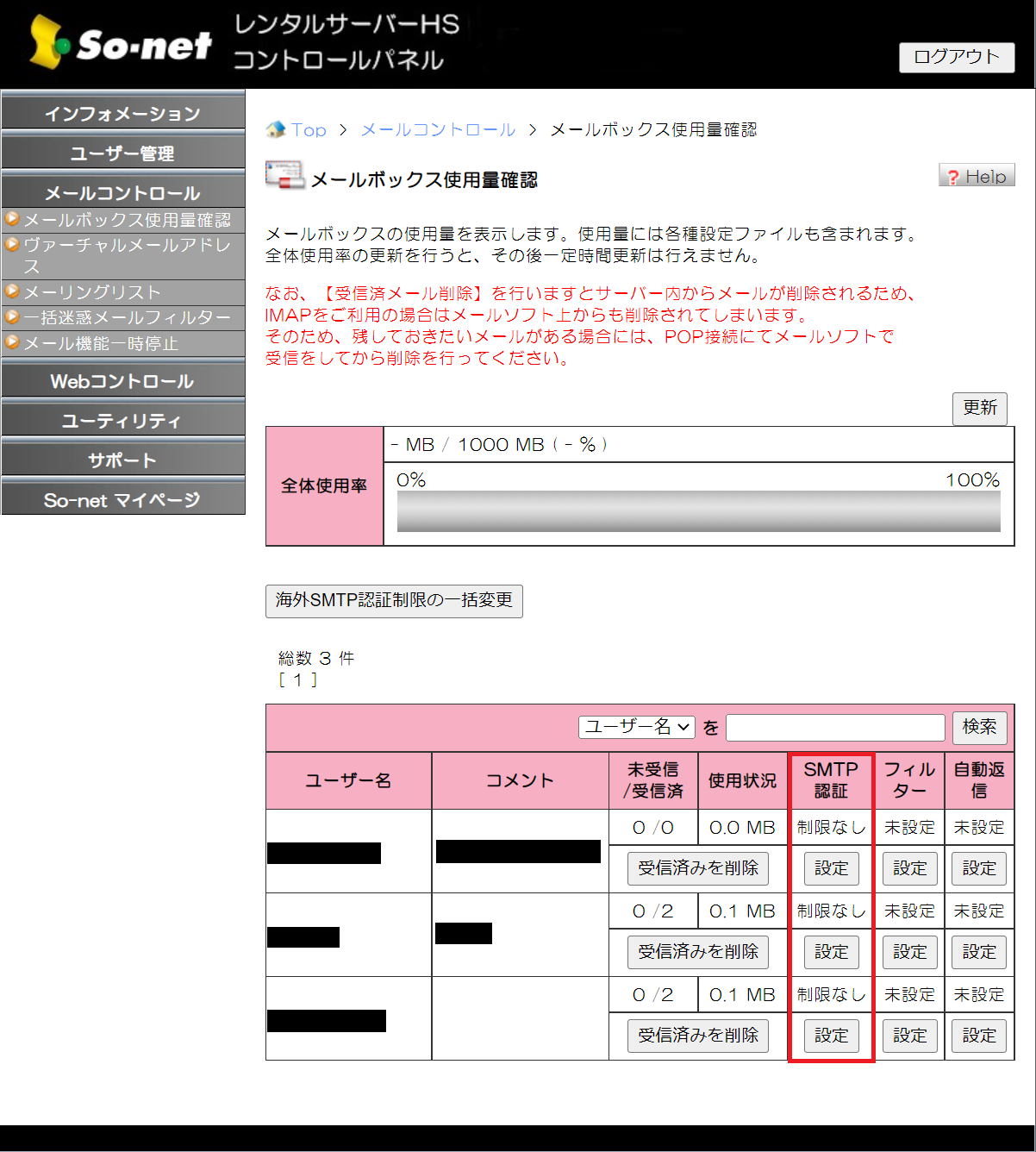1036x1152 pixels.
Task: Focus the user search text field
Action: coord(835,727)
